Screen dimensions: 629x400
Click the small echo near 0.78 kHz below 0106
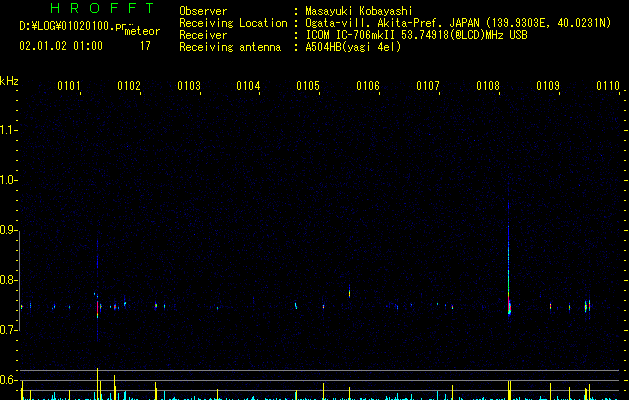[349, 292]
